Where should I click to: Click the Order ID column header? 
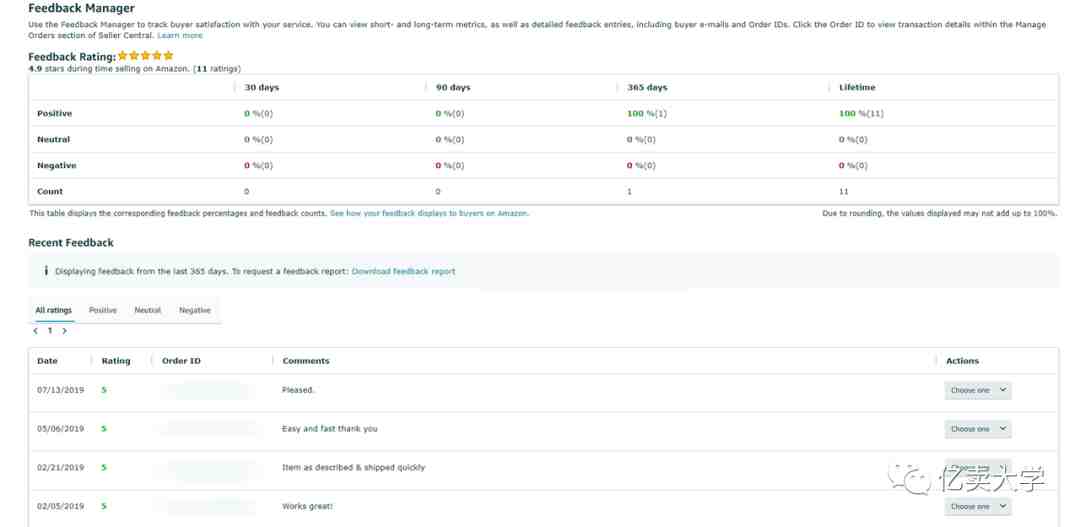point(181,361)
